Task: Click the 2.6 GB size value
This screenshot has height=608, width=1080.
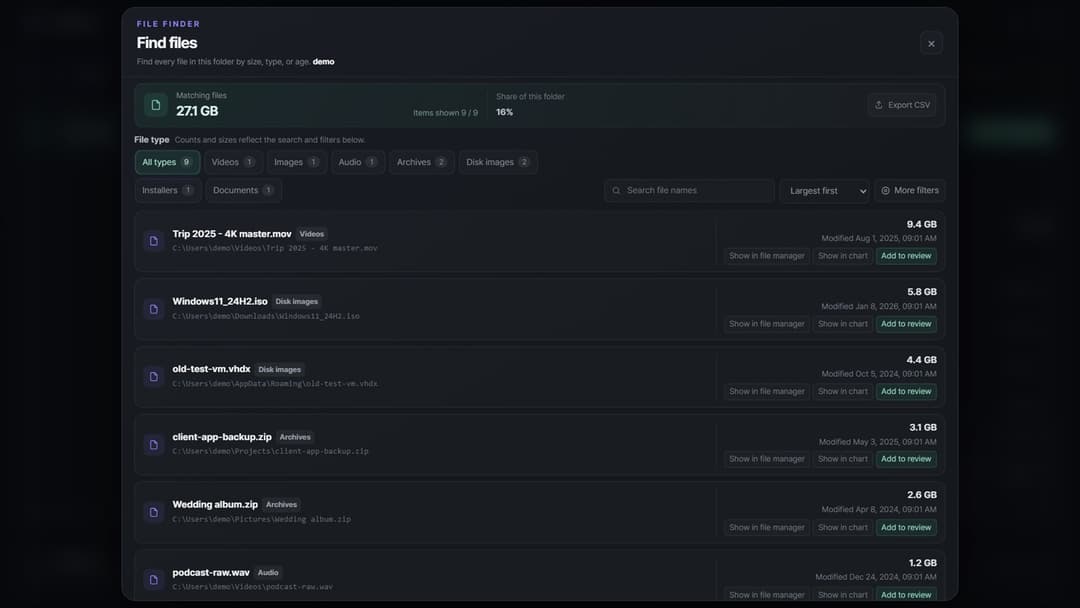Action: click(x=922, y=495)
